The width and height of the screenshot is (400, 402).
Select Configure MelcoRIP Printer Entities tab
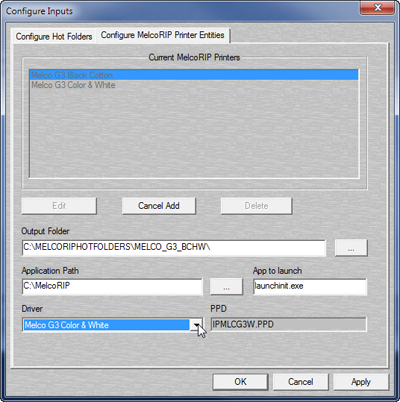pyautogui.click(x=163, y=35)
